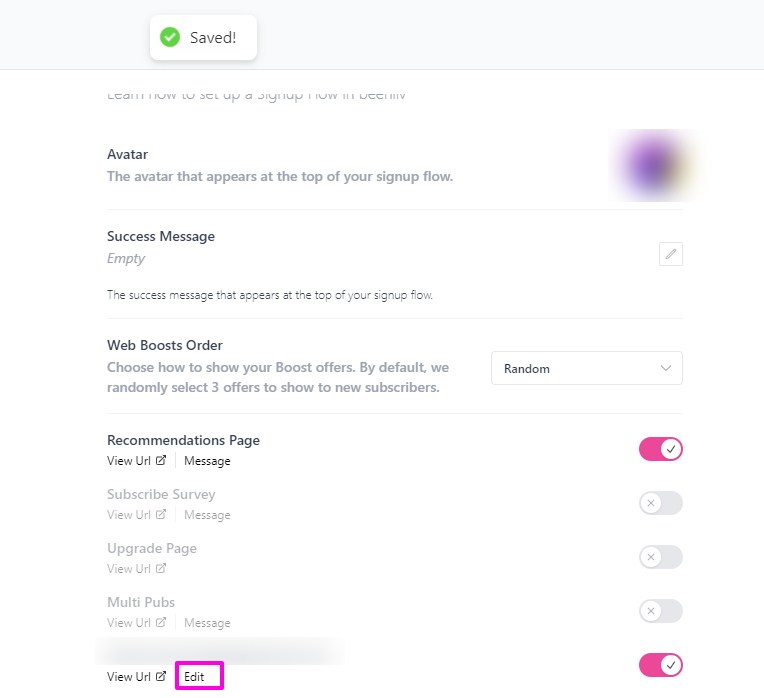Click the Success Message pencil edit icon

point(671,254)
